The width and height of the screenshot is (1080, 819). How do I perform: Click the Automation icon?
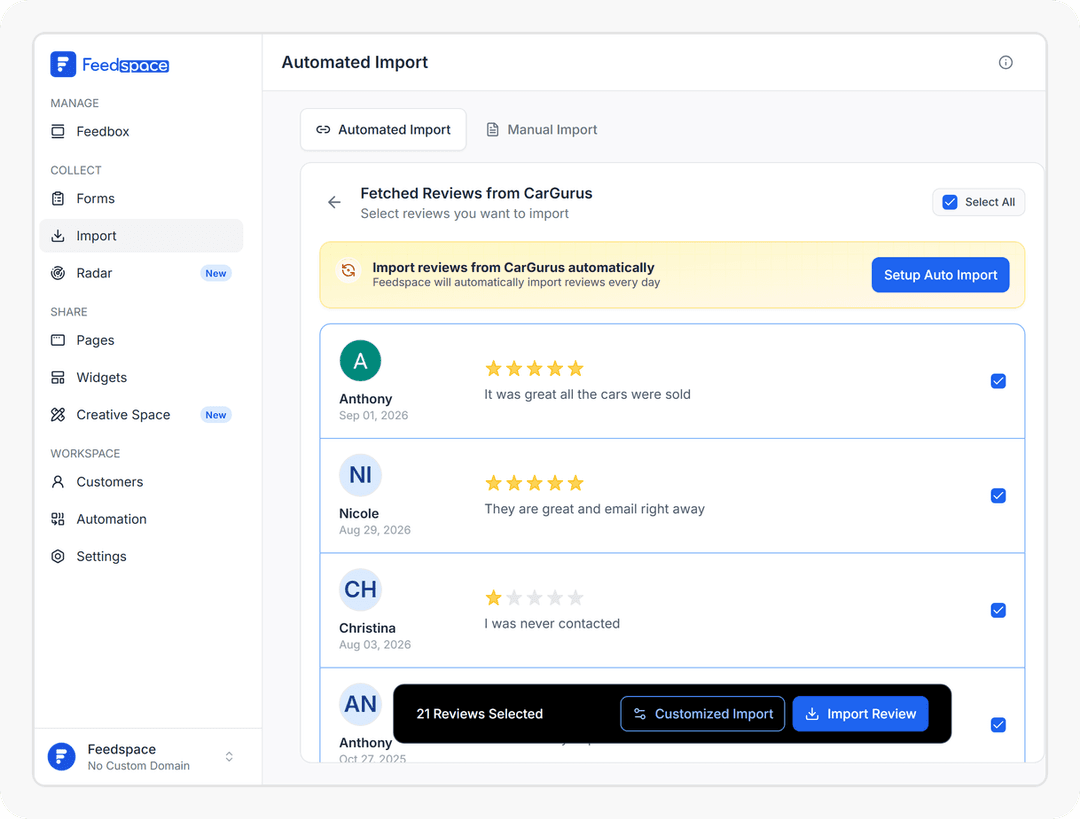pyautogui.click(x=58, y=519)
